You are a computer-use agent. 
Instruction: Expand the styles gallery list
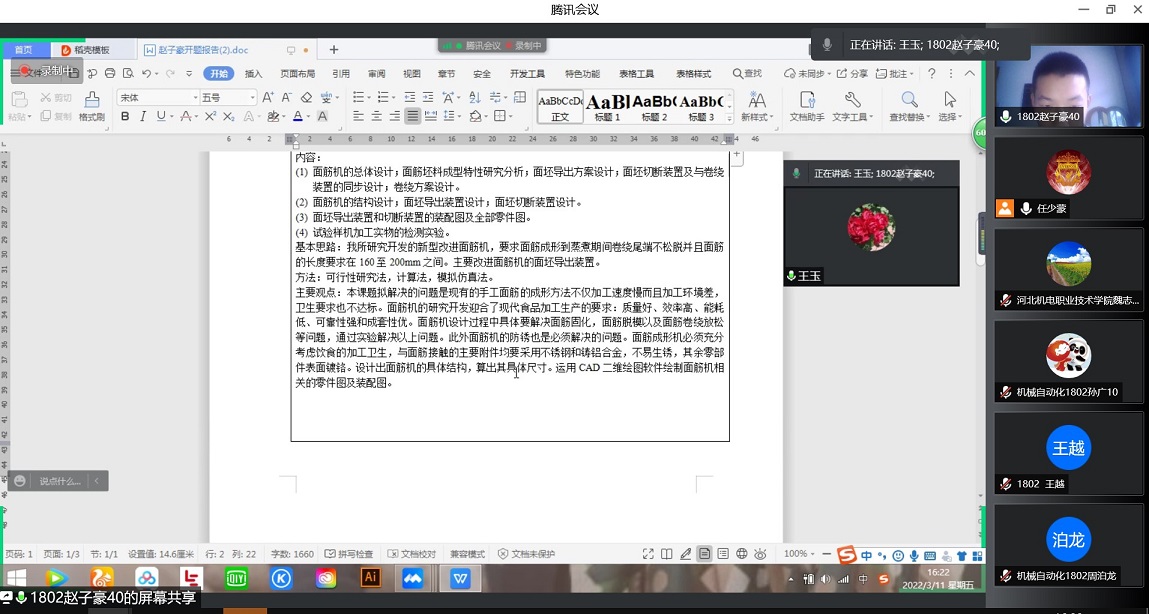tap(729, 119)
